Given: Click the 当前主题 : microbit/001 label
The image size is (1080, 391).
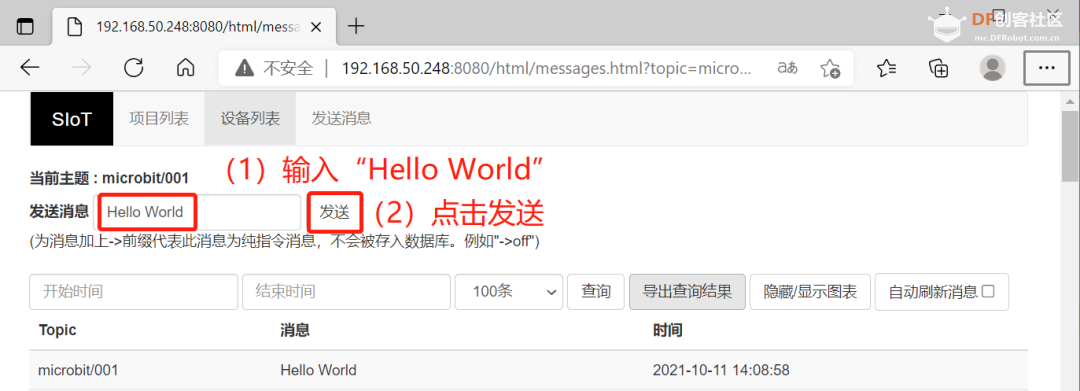Looking at the screenshot, I should 109,178.
